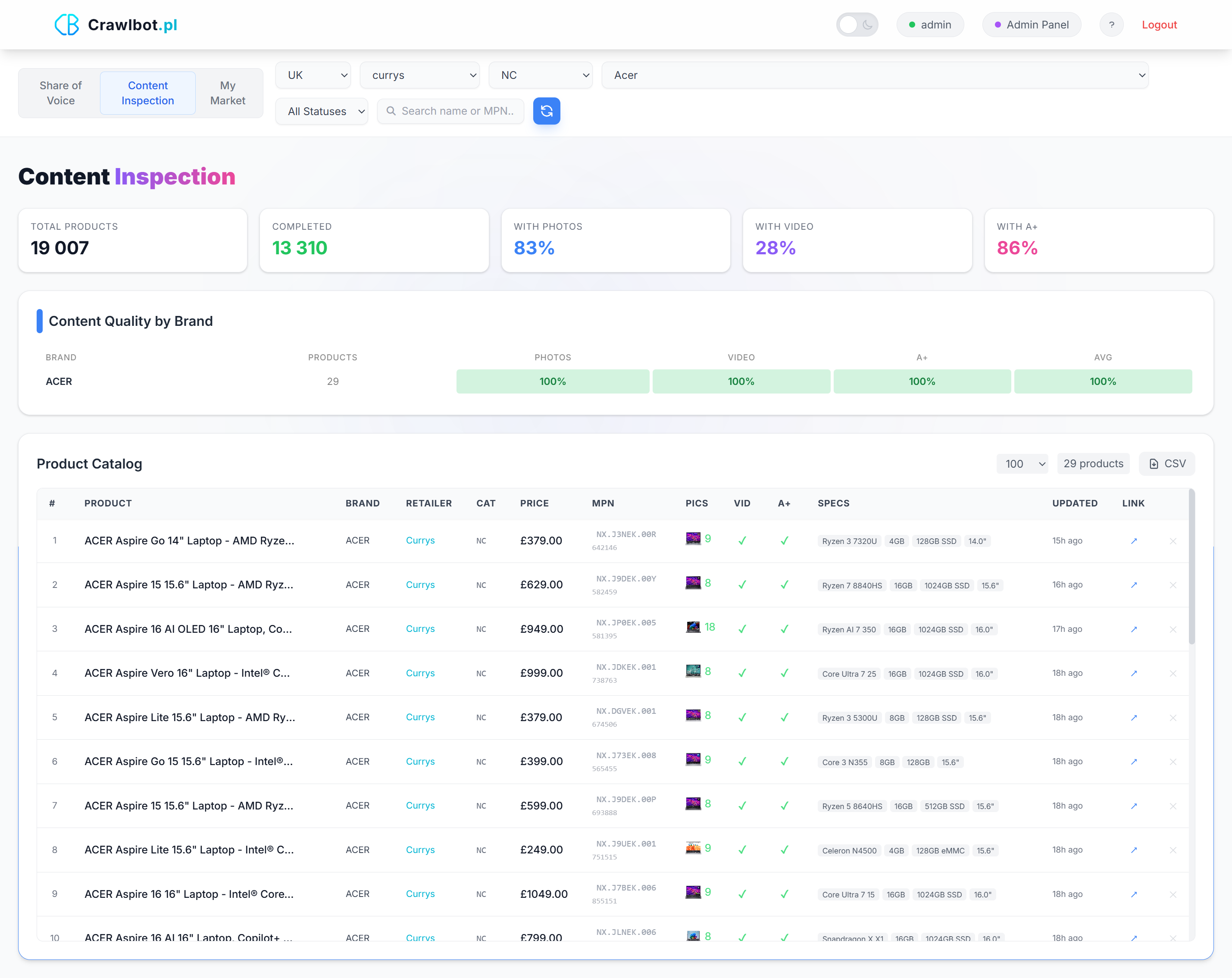Open external link arrow for product row 1
The image size is (1232, 978).
click(x=1134, y=541)
